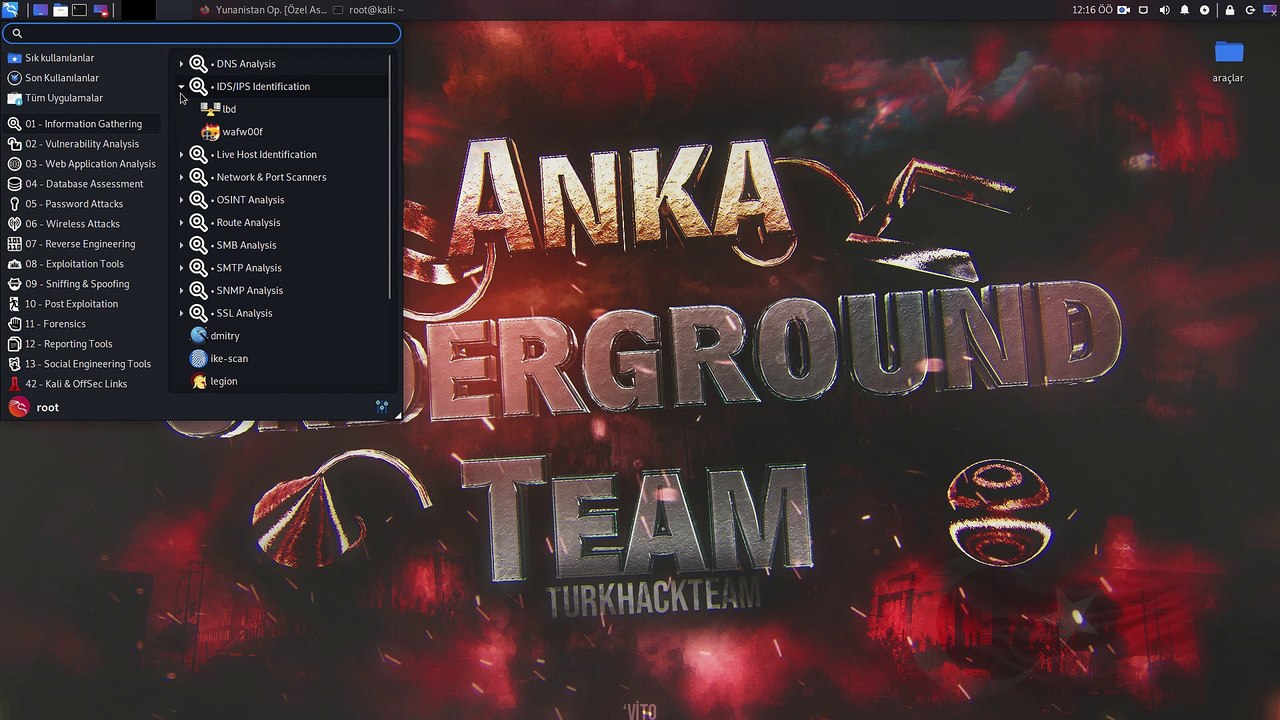Image resolution: width=1280 pixels, height=720 pixels.
Task: Open the volume control in the tray
Action: coord(1164,10)
